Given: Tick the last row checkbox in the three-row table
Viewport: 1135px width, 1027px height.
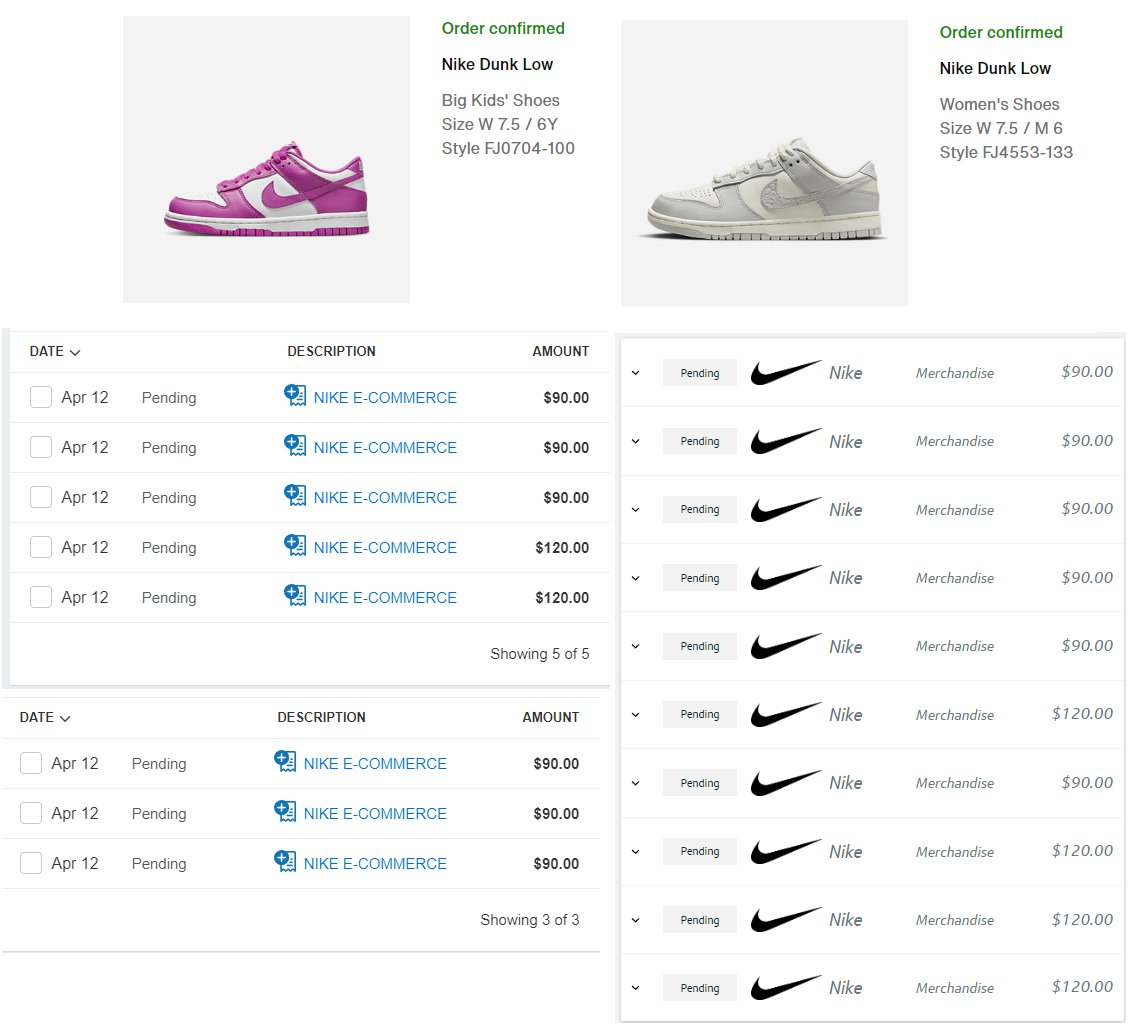Looking at the screenshot, I should (x=30, y=863).
